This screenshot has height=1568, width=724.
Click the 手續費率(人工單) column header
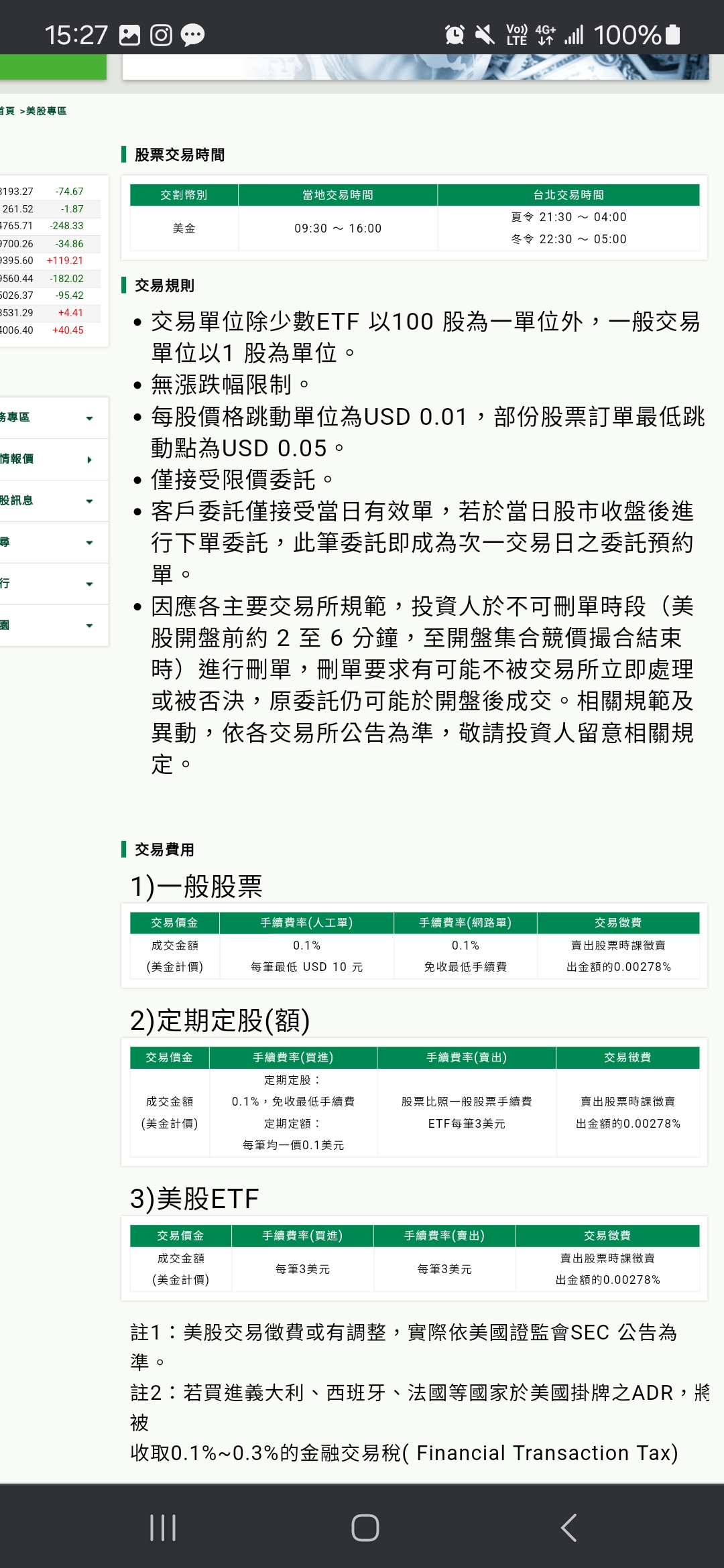[x=306, y=923]
